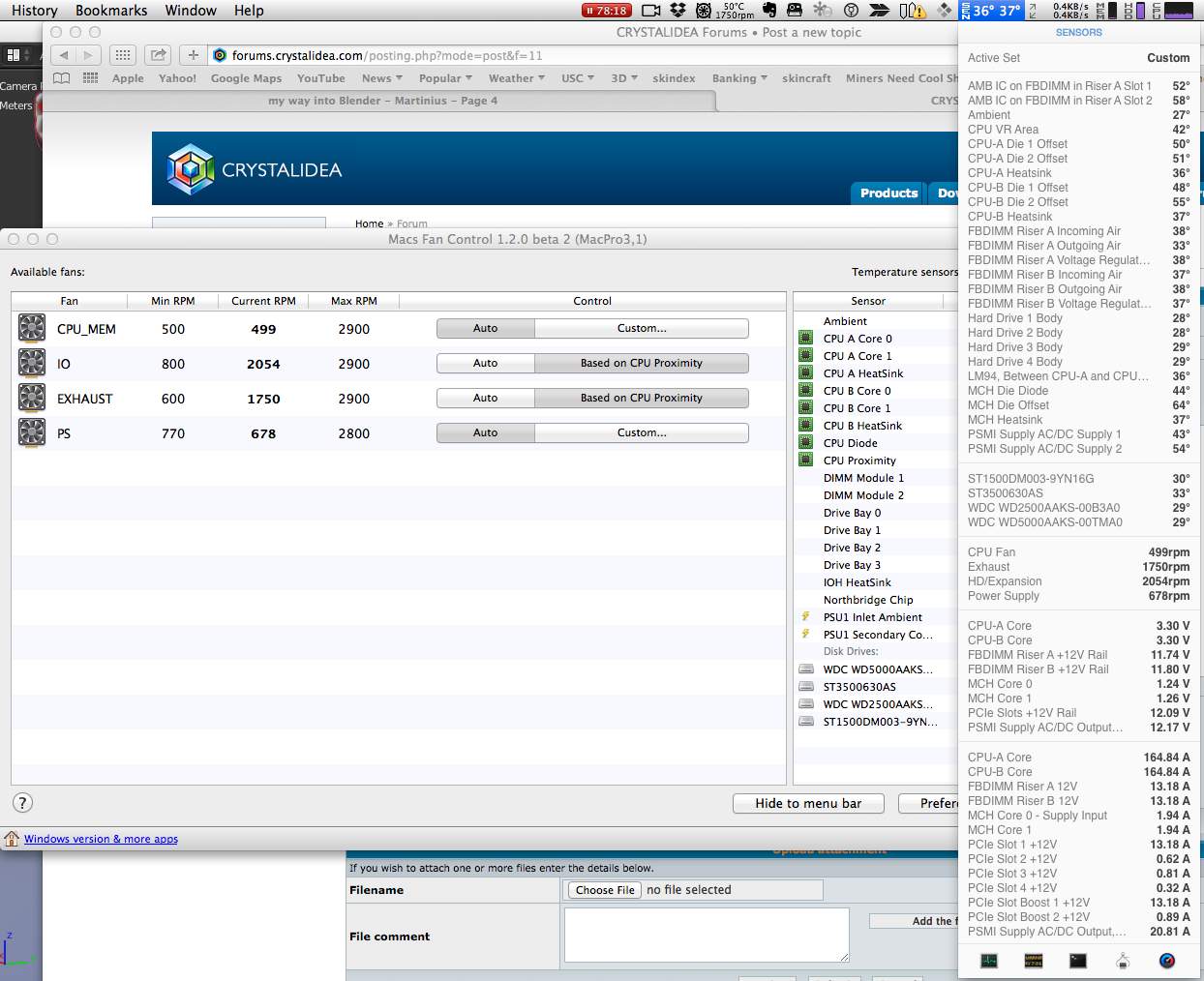
Task: Open the Help menu
Action: pos(249,10)
